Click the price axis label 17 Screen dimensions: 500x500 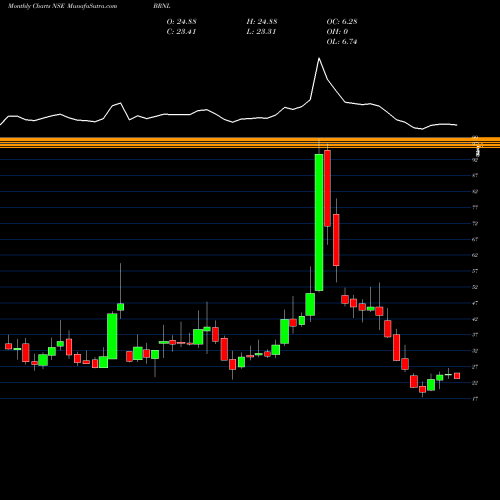coord(475,399)
